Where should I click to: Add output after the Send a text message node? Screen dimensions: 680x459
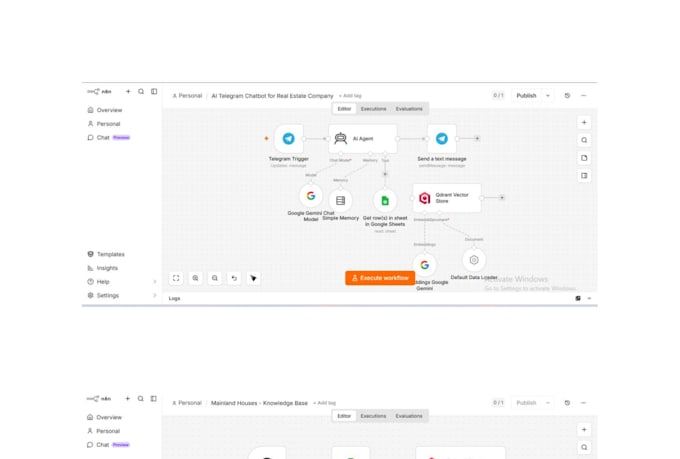click(x=477, y=138)
